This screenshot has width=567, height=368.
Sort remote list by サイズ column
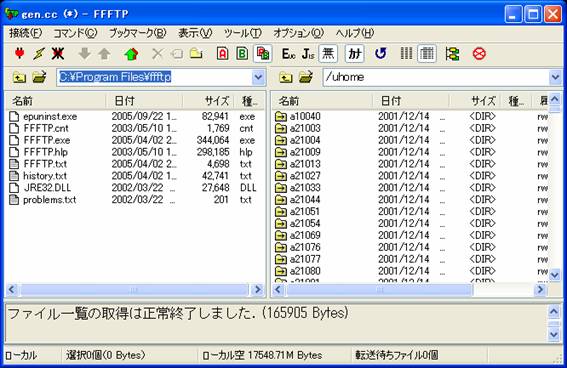(x=475, y=101)
